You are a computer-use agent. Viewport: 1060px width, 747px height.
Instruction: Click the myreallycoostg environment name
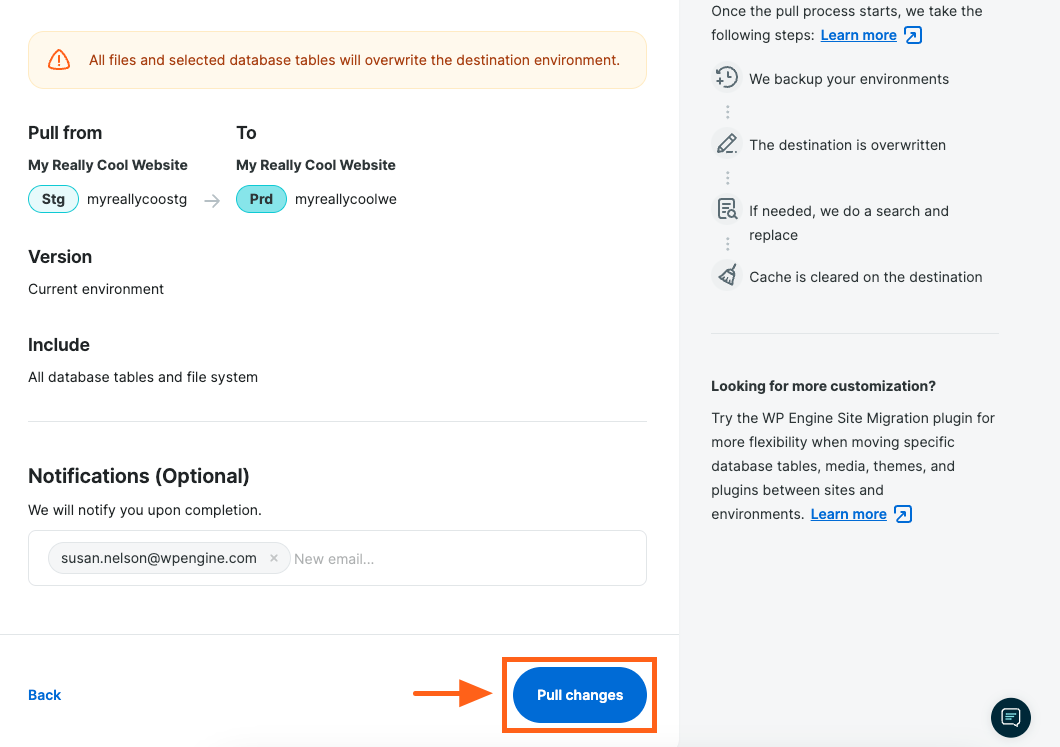pos(137,199)
